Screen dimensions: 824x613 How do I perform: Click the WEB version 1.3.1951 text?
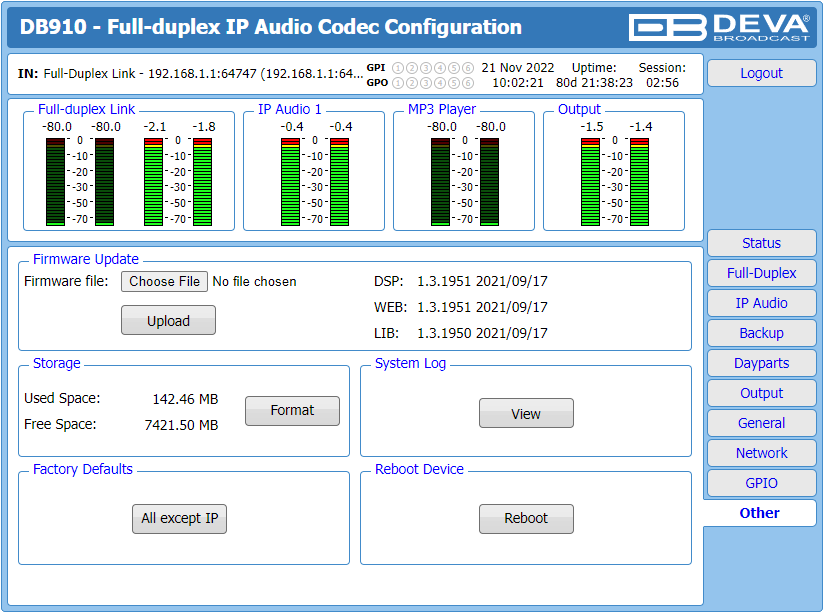point(482,307)
